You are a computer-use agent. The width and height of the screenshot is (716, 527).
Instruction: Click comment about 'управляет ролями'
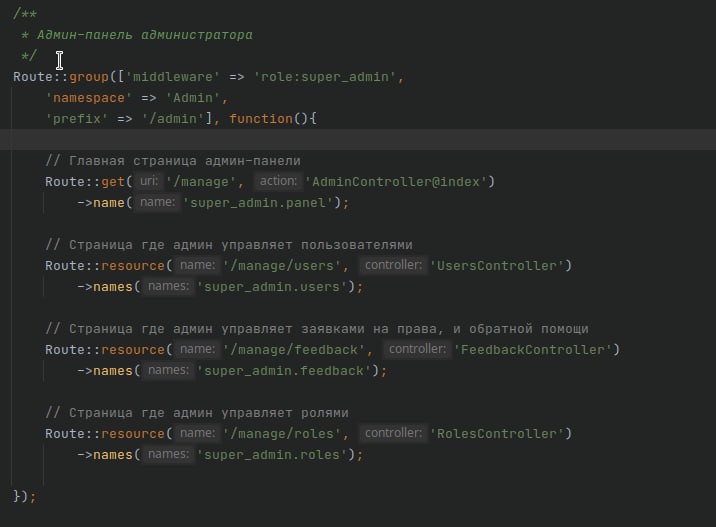197,413
